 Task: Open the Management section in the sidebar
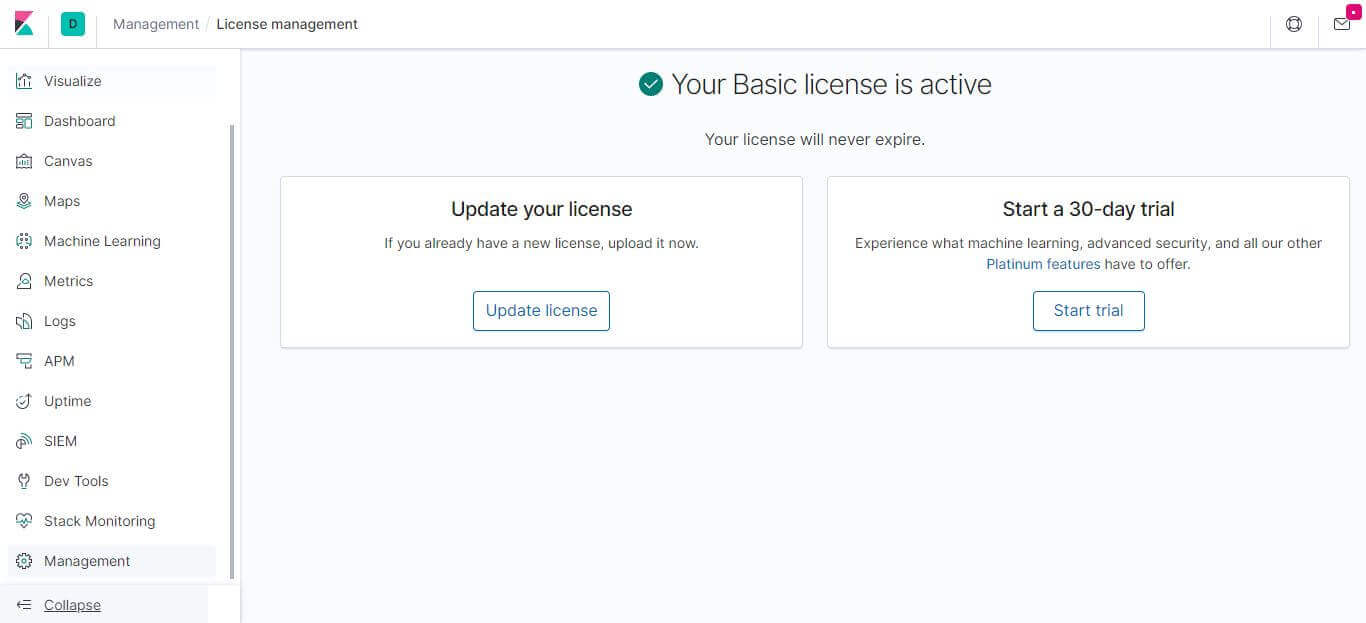pos(86,561)
